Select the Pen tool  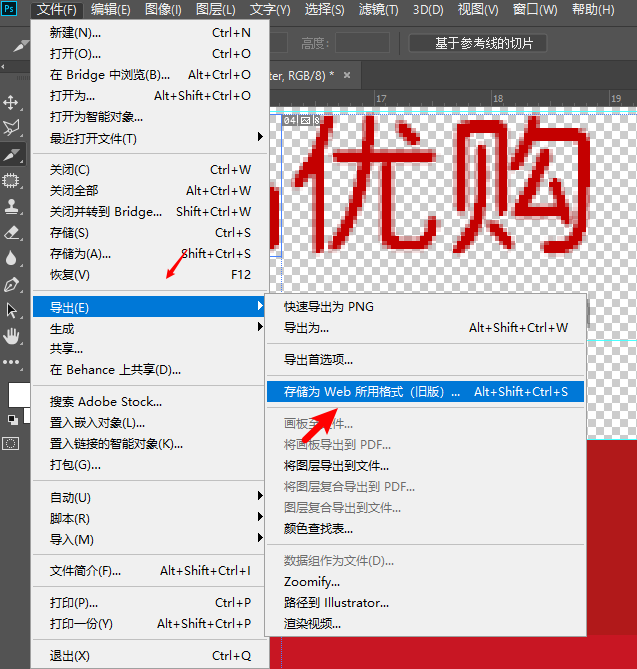[11, 285]
